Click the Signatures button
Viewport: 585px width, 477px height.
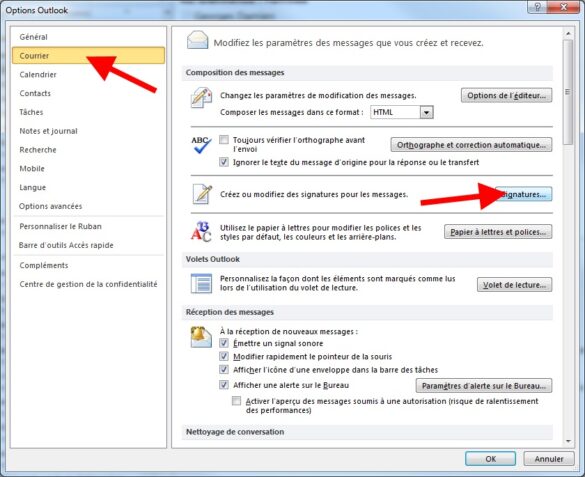(523, 194)
